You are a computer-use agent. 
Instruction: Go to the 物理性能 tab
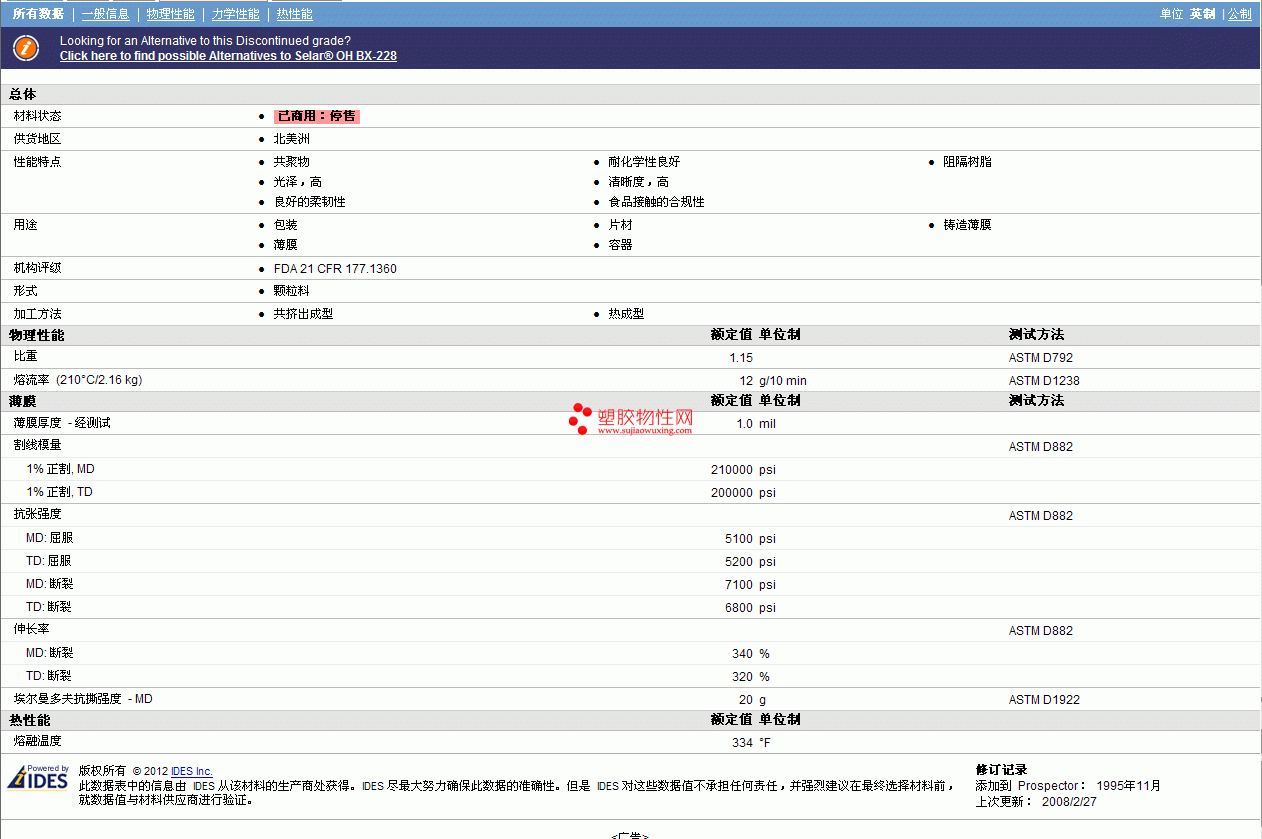point(171,14)
